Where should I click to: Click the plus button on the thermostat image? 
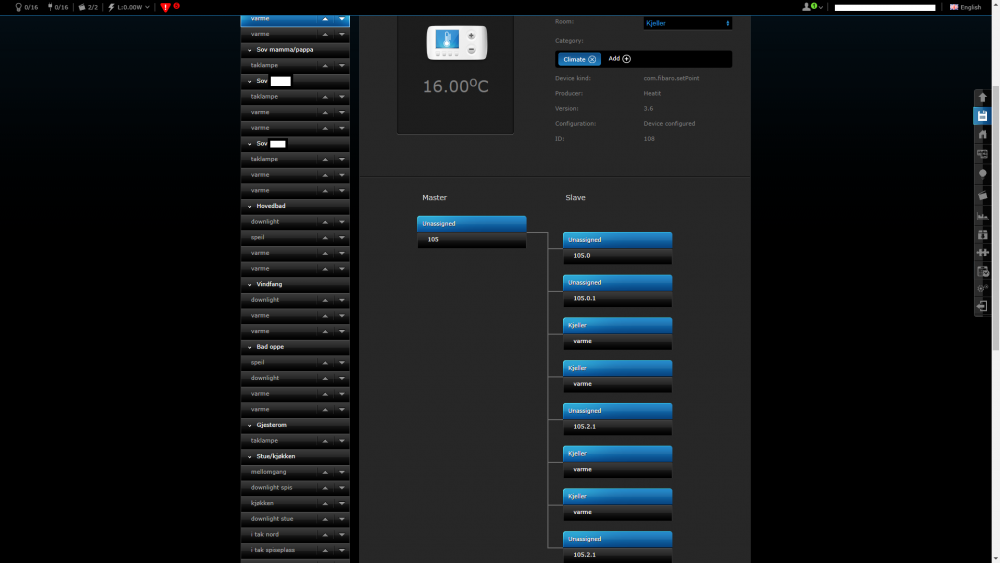(472, 36)
